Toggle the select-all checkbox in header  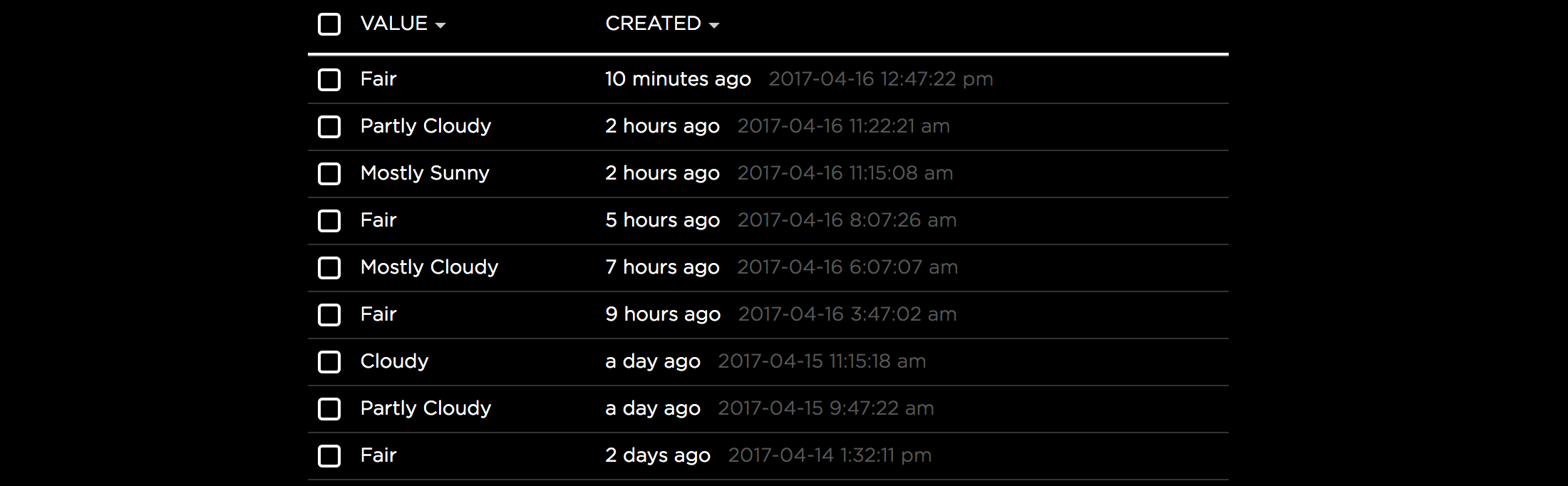pos(329,24)
